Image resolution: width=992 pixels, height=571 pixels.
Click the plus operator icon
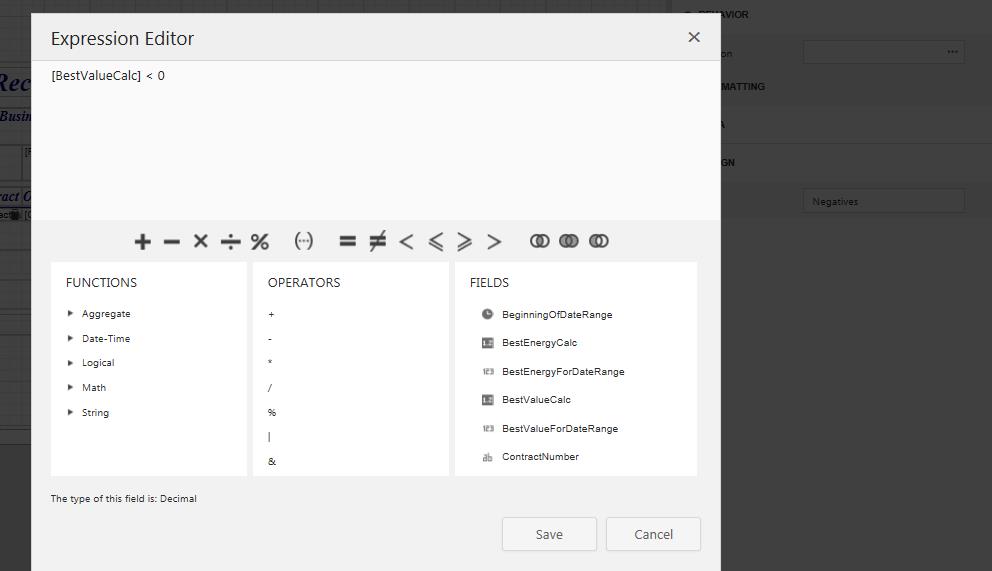(x=142, y=241)
